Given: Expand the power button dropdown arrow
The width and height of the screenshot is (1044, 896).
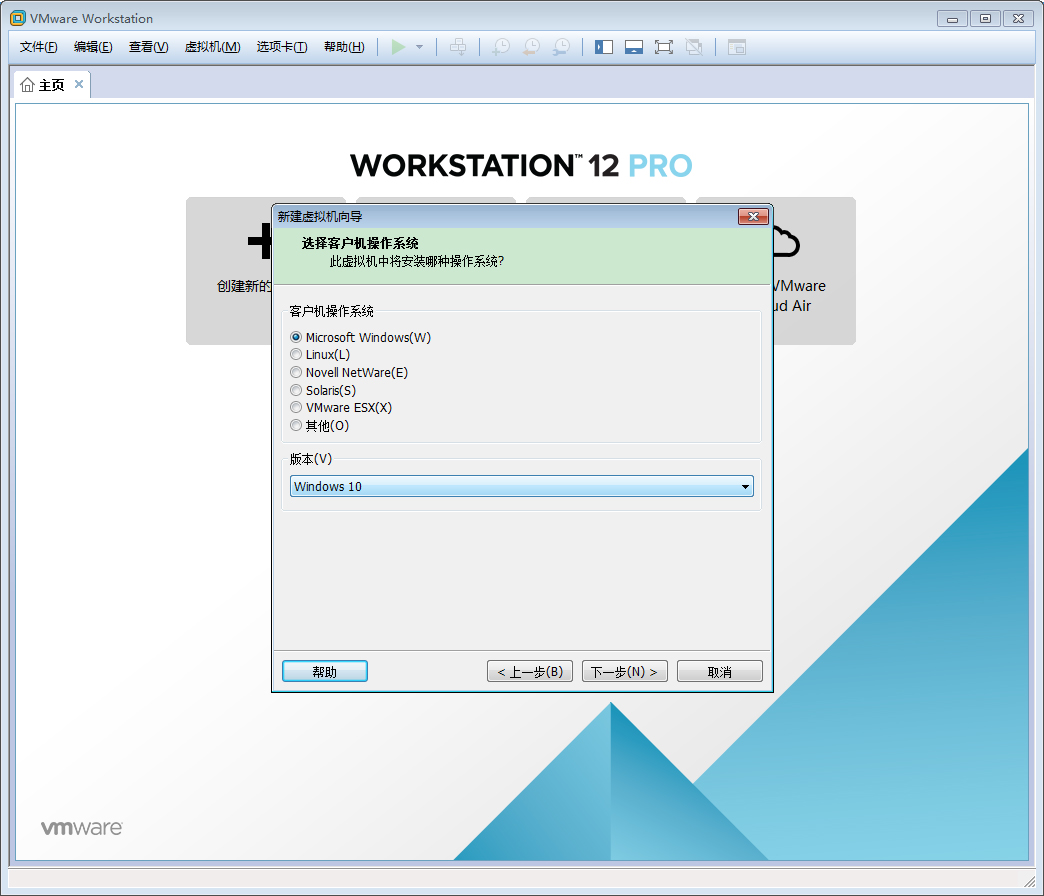Looking at the screenshot, I should click(418, 46).
